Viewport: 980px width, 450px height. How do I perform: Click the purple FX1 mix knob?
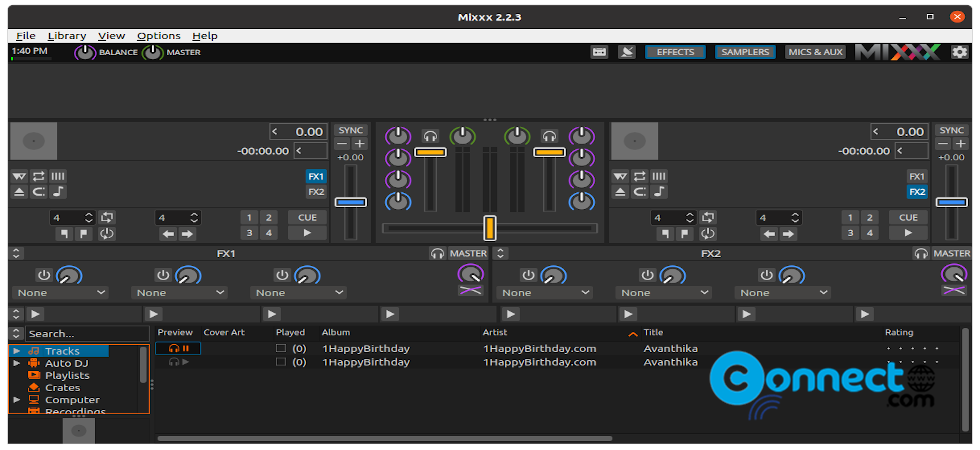tap(471, 274)
